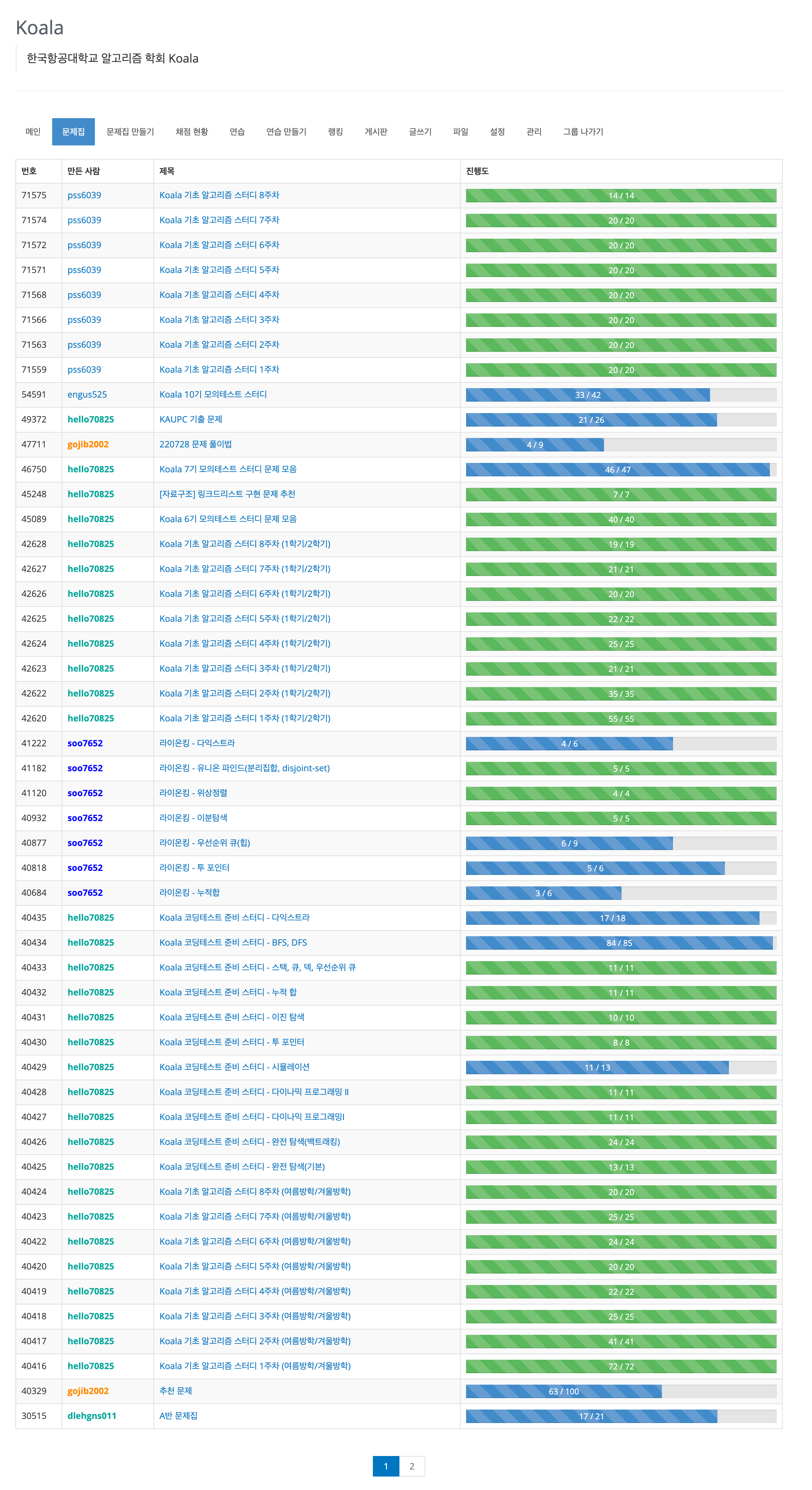Open 기초 알고리즘 스터디 1주차 (1학기/2학기)
This screenshot has width=812, height=1490.
pos(245,718)
